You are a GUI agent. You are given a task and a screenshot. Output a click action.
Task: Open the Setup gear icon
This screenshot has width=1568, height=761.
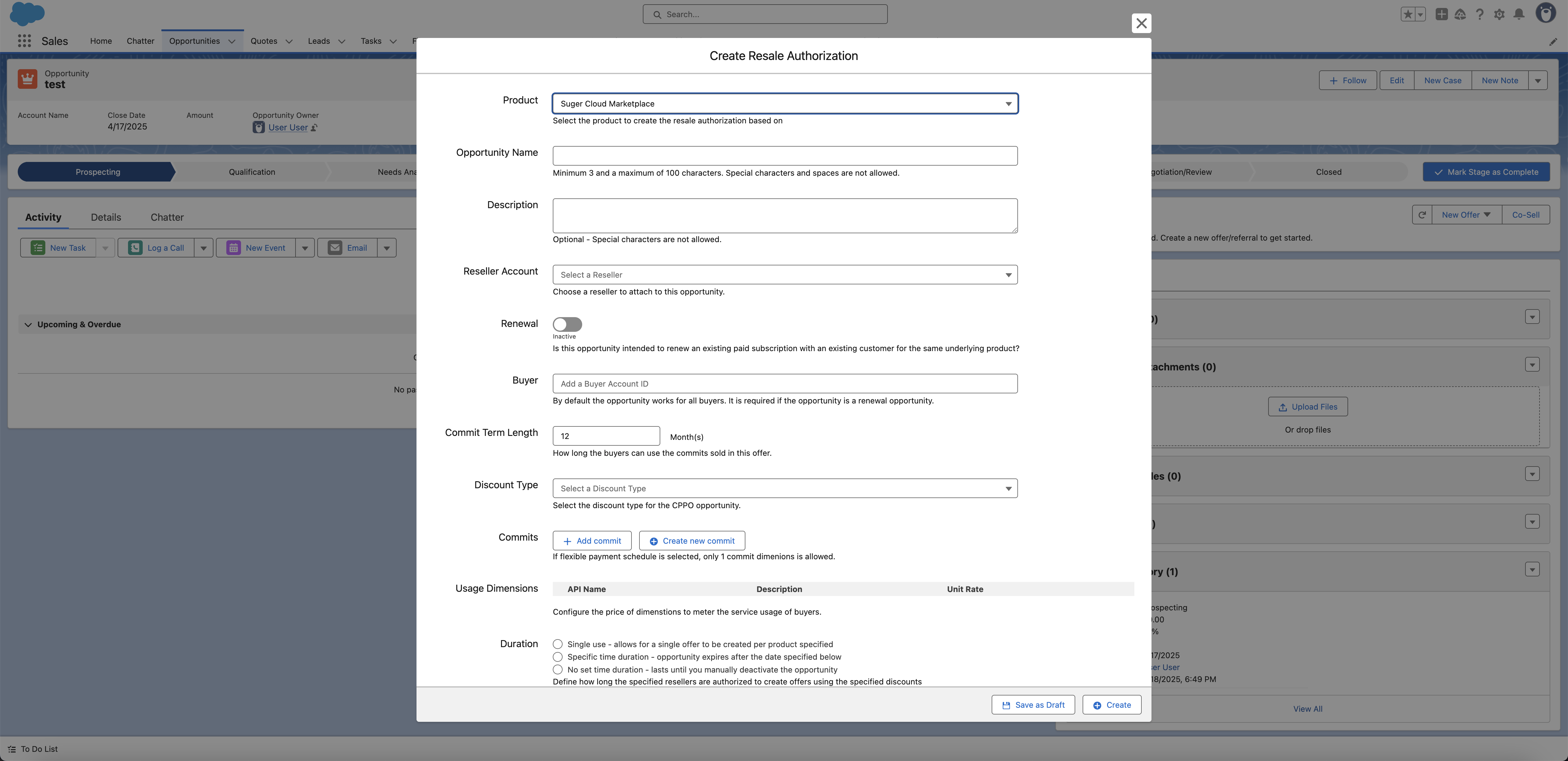(1499, 14)
